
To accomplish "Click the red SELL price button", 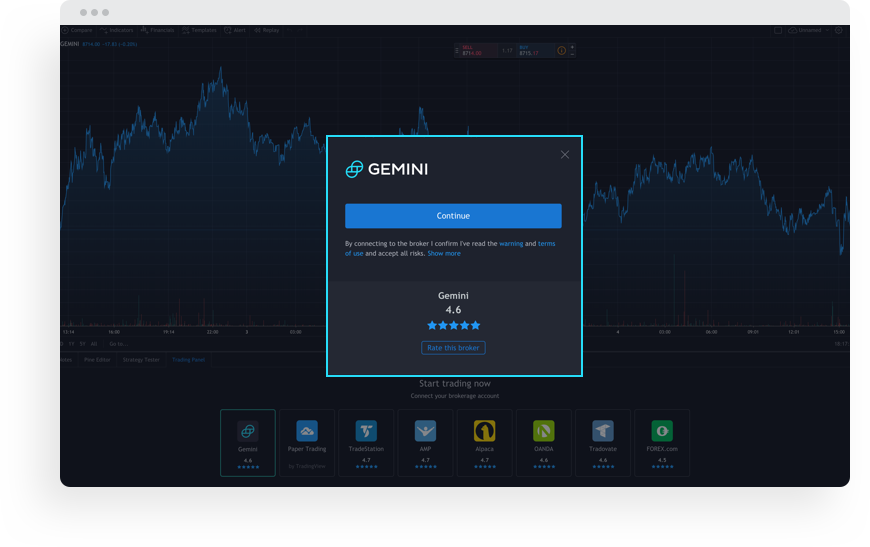I will pyautogui.click(x=478, y=50).
